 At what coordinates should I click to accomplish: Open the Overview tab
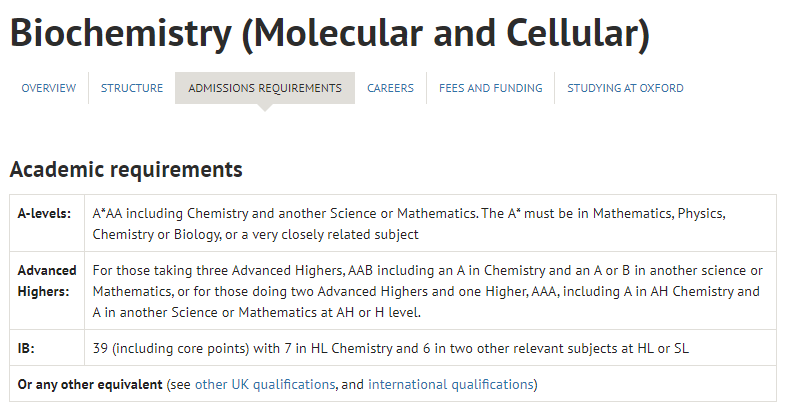pyautogui.click(x=49, y=88)
